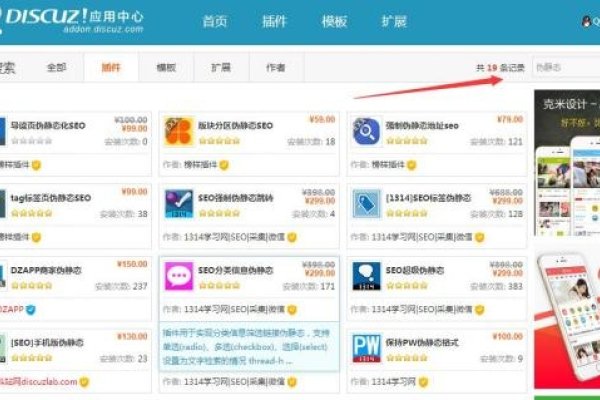Image resolution: width=600 pixels, height=400 pixels.
Task: Open the tag标签页伪静态SEO plugin title
Action: coord(51,198)
